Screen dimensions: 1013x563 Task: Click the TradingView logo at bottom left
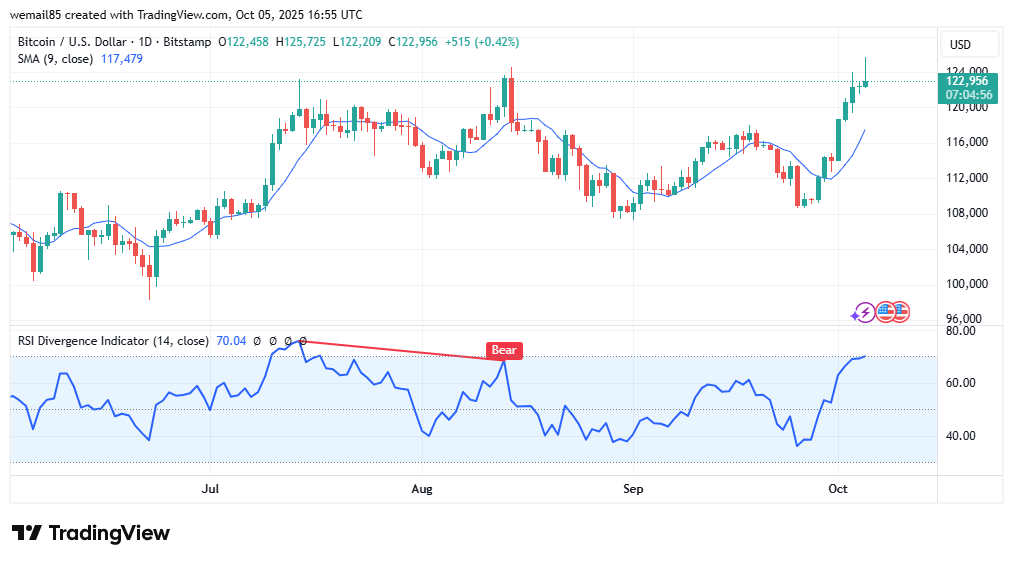click(90, 533)
